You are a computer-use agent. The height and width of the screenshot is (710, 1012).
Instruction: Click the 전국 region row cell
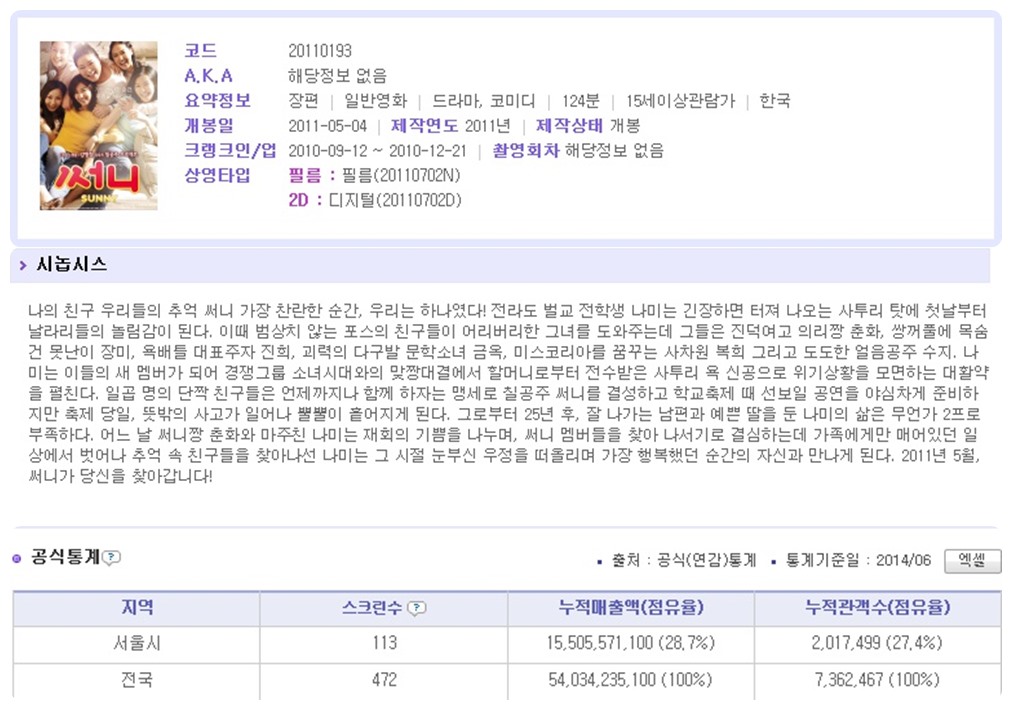coord(137,680)
